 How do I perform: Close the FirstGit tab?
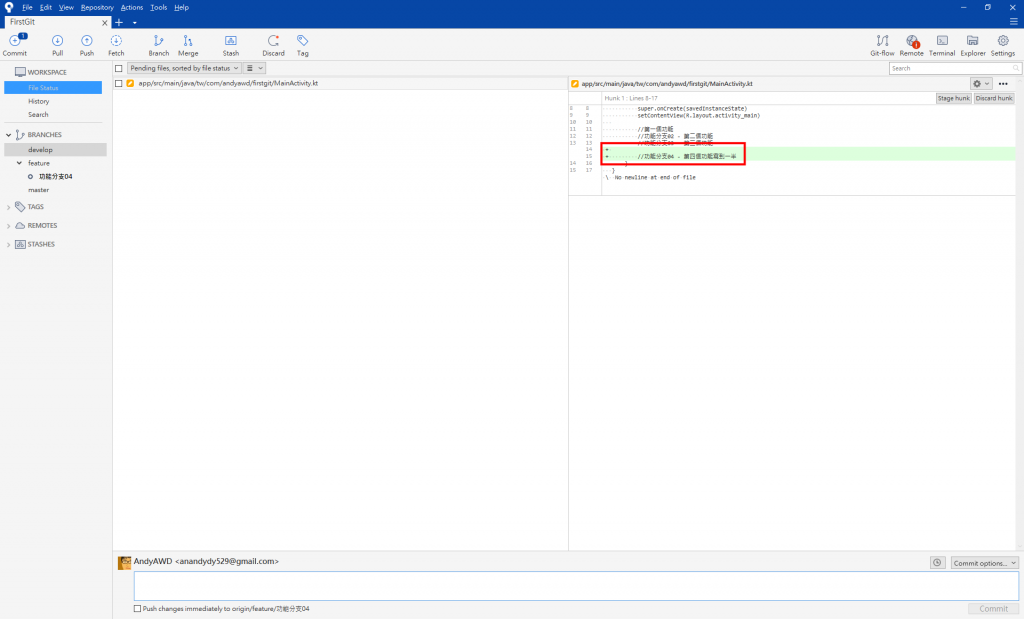pyautogui.click(x=104, y=23)
